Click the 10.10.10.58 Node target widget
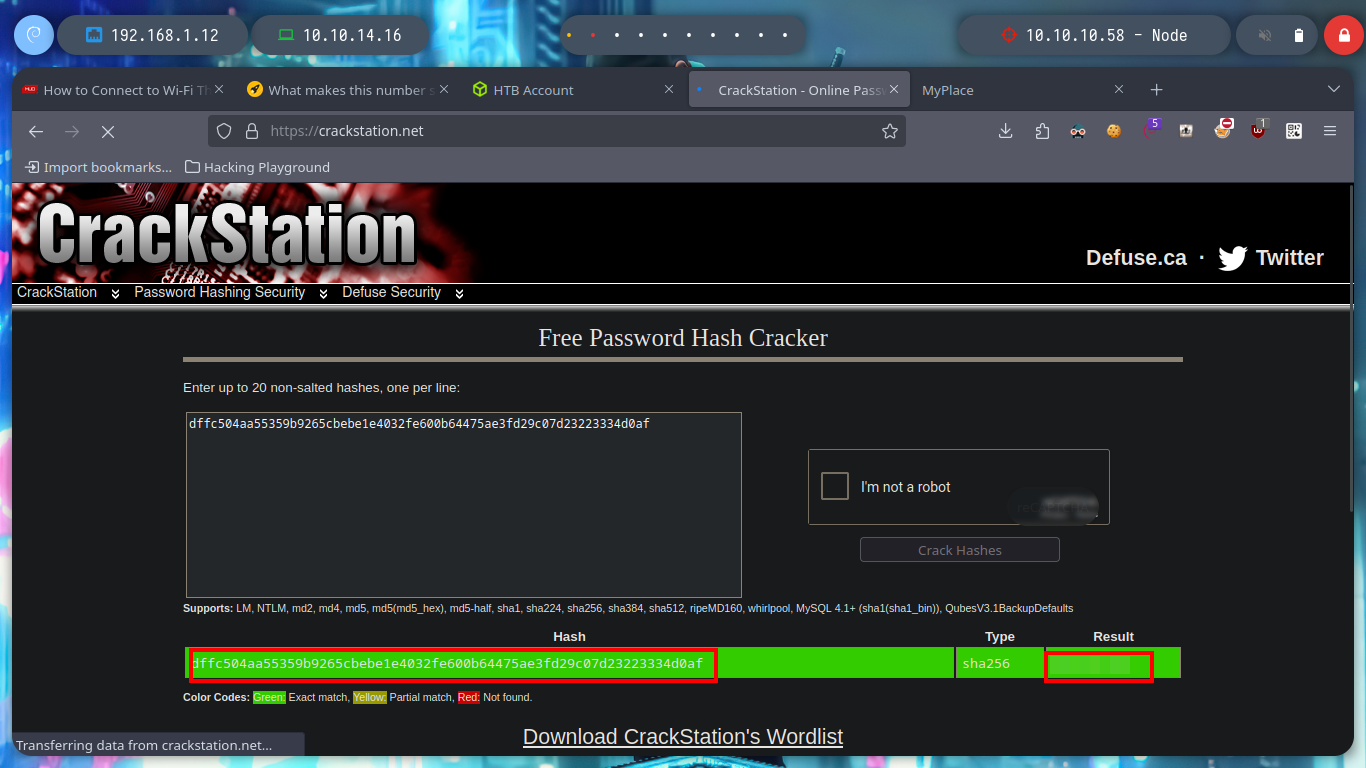The height and width of the screenshot is (768, 1366). tap(1094, 36)
